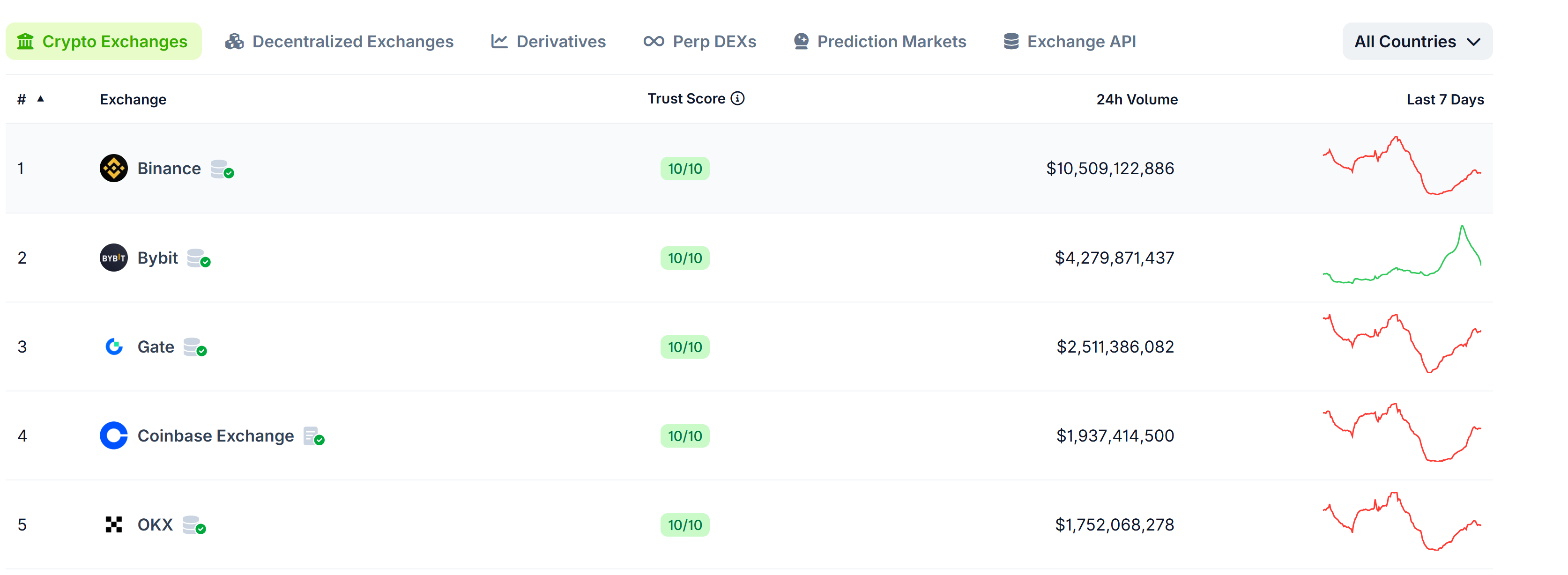The width and height of the screenshot is (1568, 575).
Task: Click the OKX exchange logo
Action: 113,524
